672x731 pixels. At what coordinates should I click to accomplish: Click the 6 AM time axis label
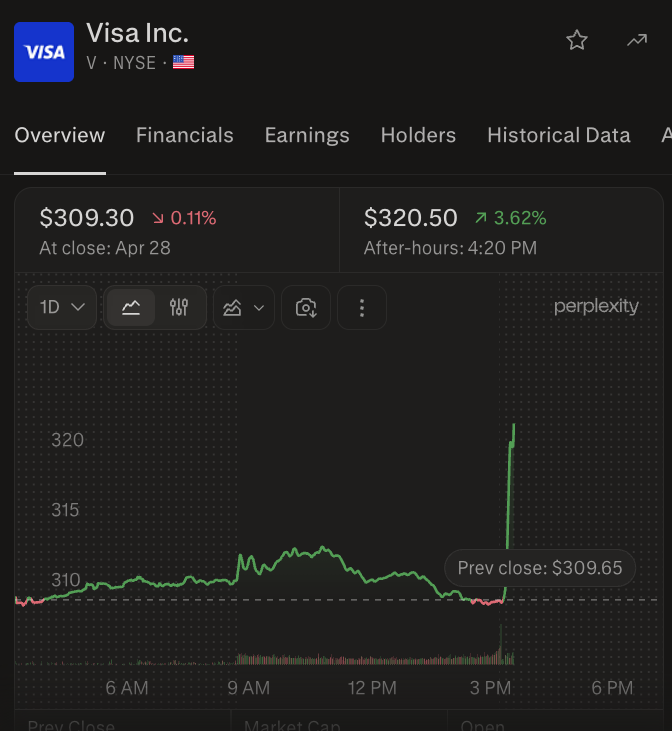pyautogui.click(x=127, y=688)
